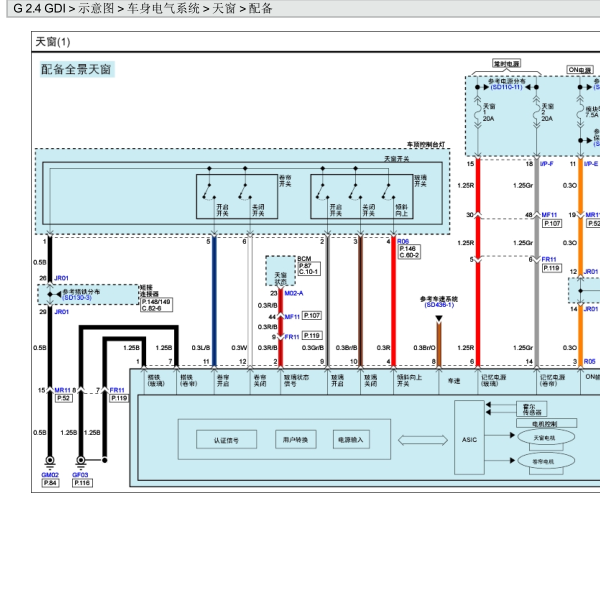
Task: Click the 天窗 2 20A fuse symbol
Action: (x=536, y=112)
